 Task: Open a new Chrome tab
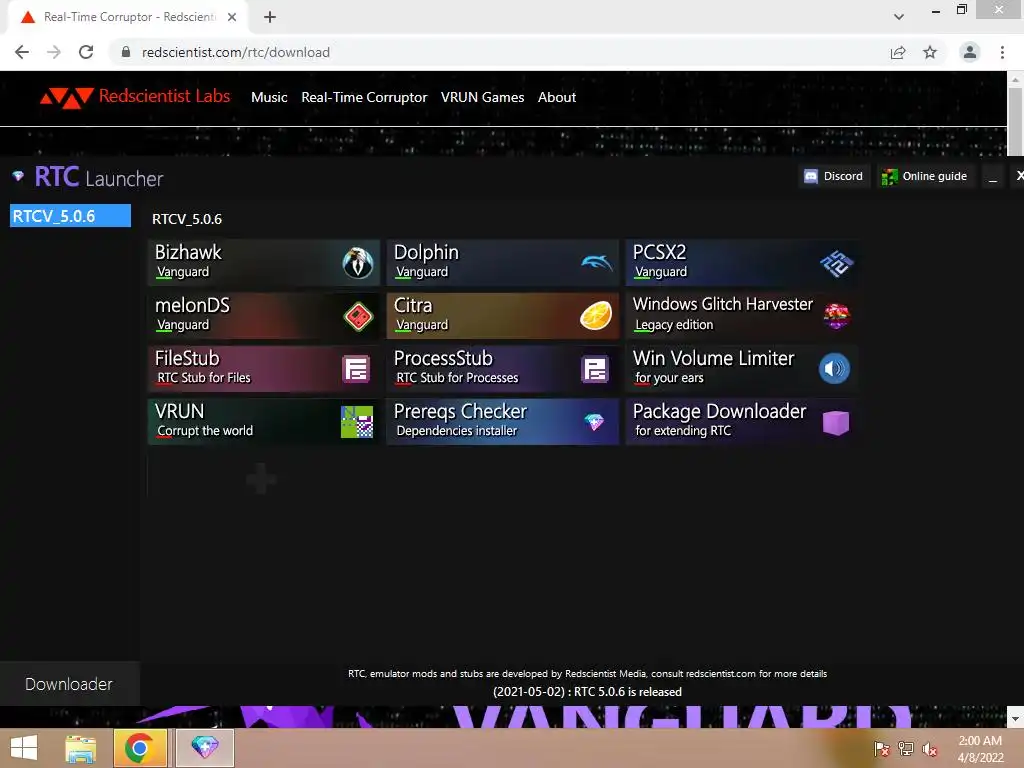coord(270,17)
